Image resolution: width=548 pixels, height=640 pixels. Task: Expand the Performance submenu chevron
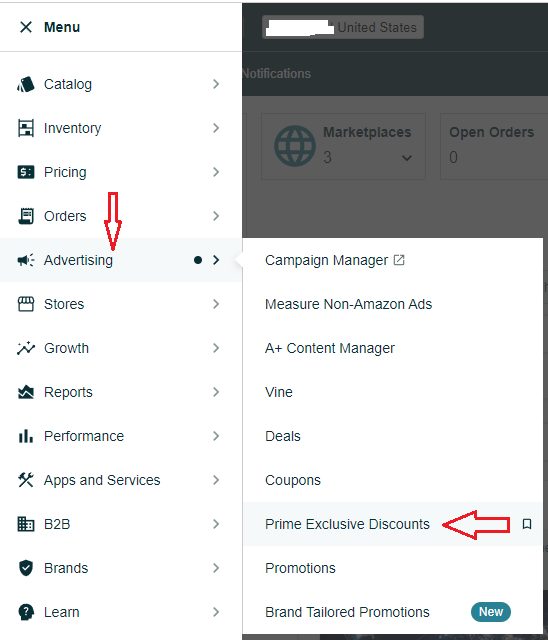click(x=216, y=436)
